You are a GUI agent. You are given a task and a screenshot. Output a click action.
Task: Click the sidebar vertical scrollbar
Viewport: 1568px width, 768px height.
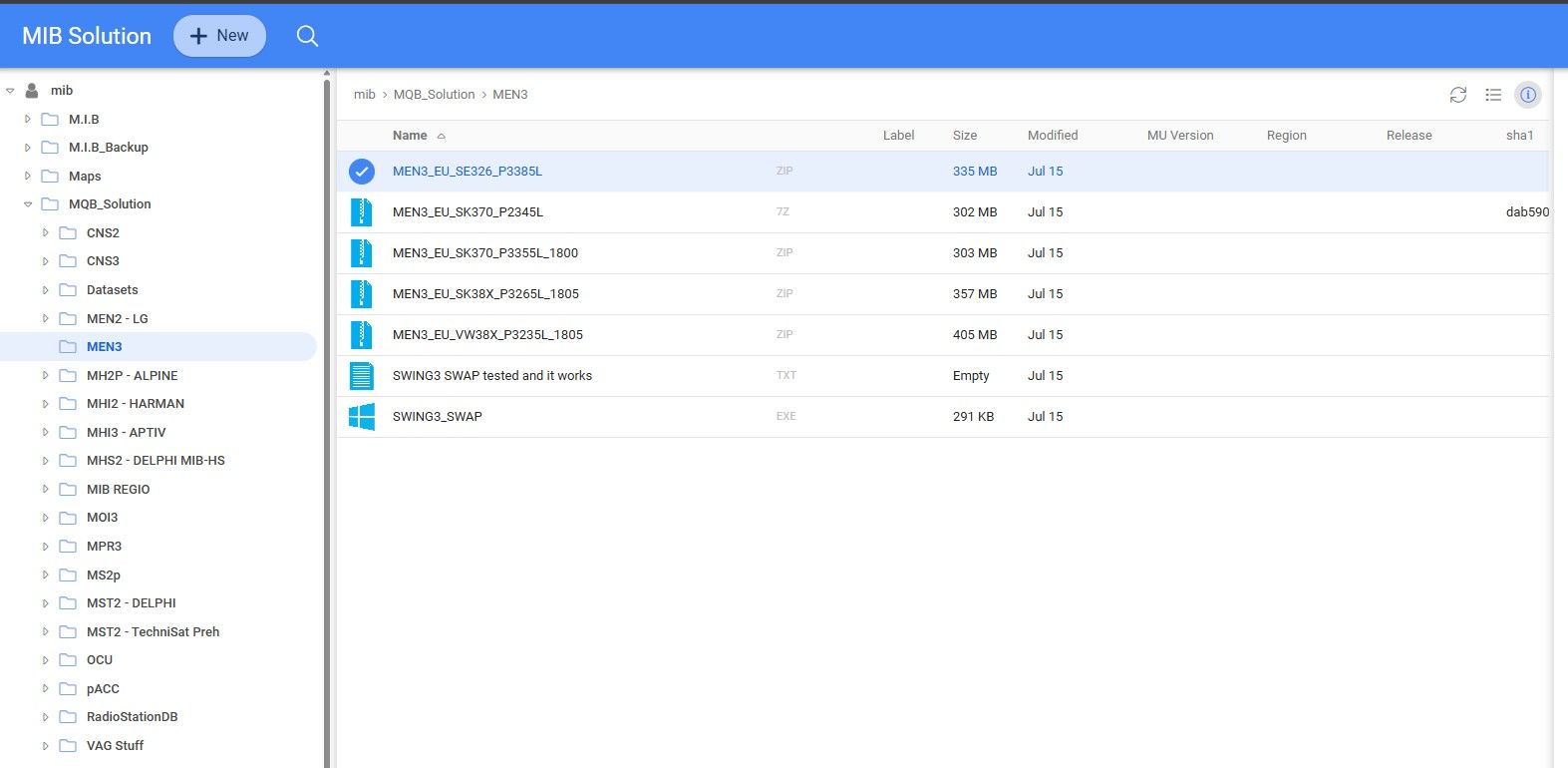click(327, 399)
